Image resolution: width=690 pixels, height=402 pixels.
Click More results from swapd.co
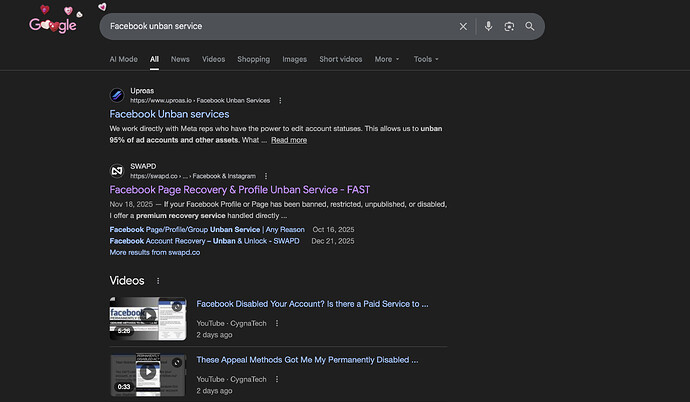point(154,252)
